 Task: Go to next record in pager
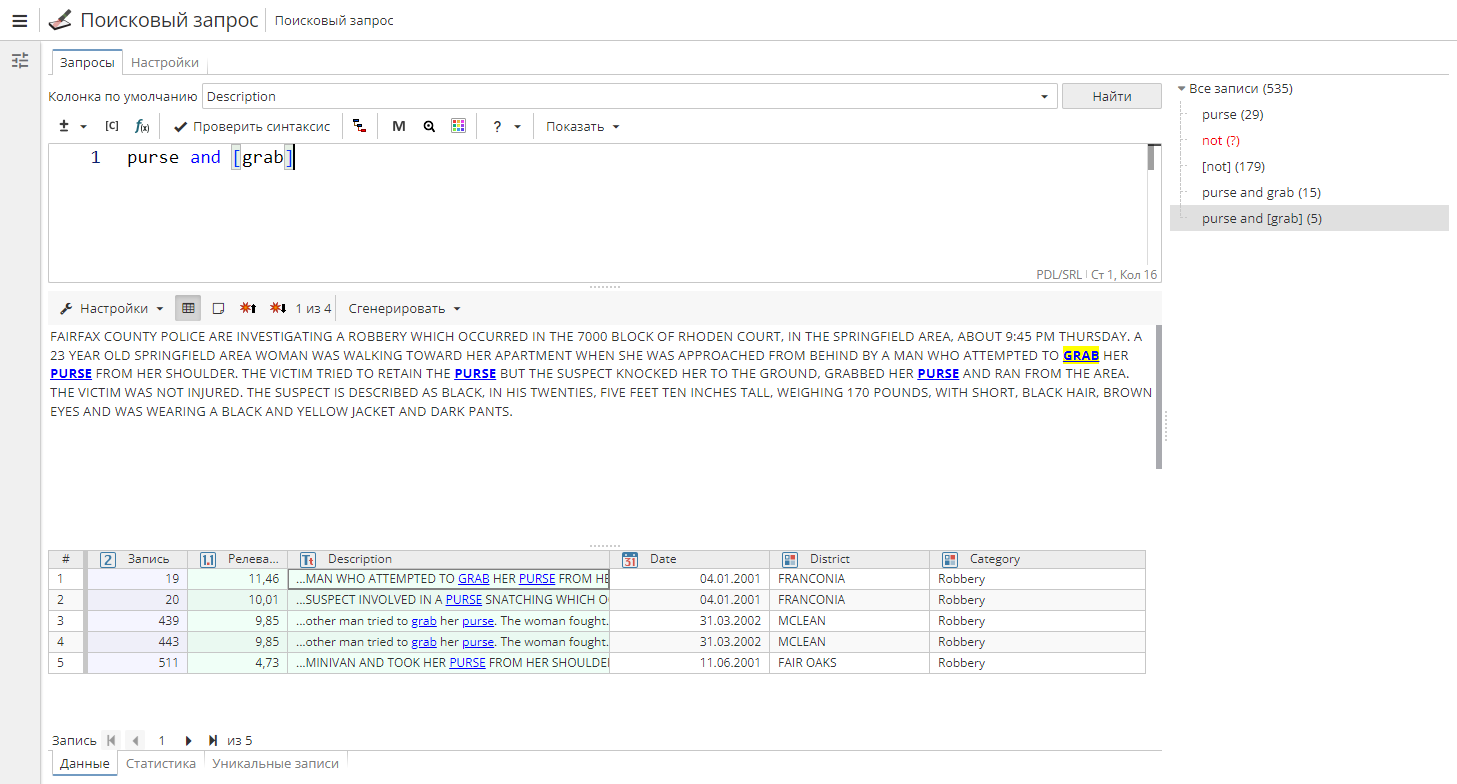pos(188,740)
